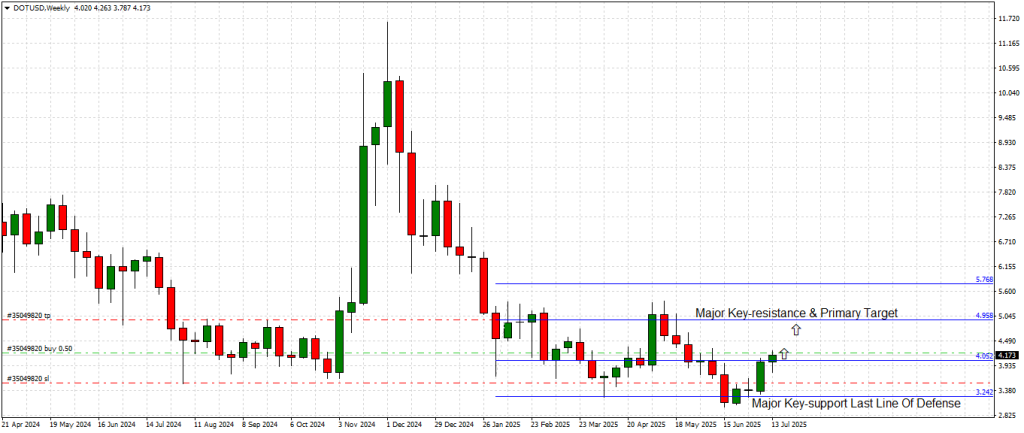Click the 1 Dec 2024 date label
The image size is (1024, 433).
click(x=405, y=424)
